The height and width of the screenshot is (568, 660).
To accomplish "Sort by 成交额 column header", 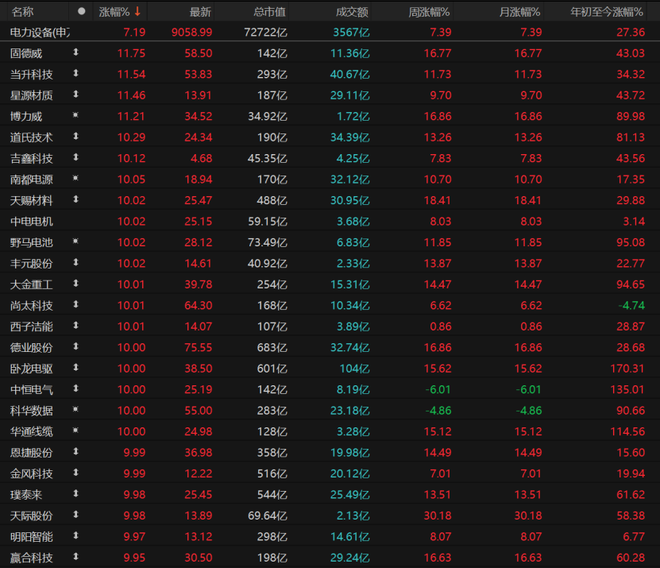I will 352,12.
